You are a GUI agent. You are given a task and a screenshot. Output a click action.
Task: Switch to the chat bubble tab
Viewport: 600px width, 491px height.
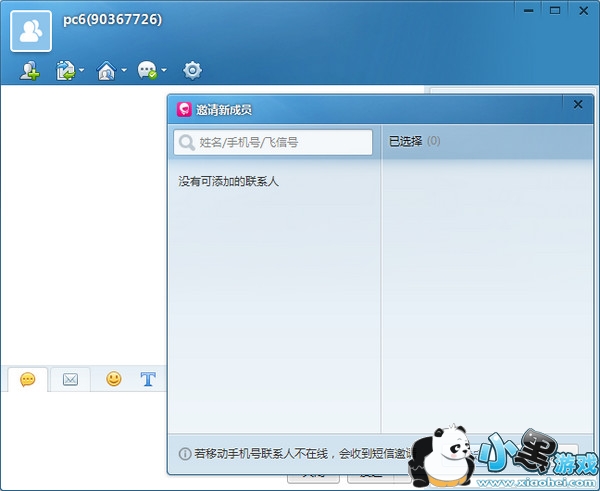pyautogui.click(x=28, y=380)
